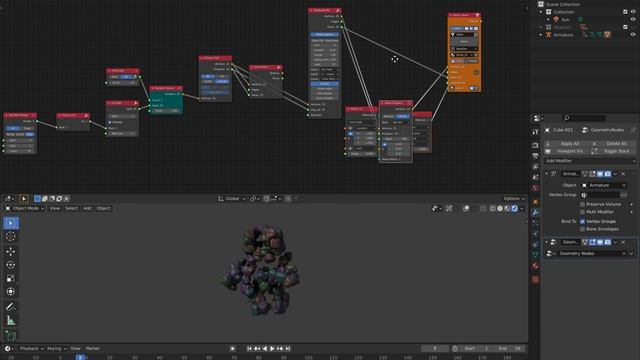Jump to the timeline end frame

[x=288, y=349]
